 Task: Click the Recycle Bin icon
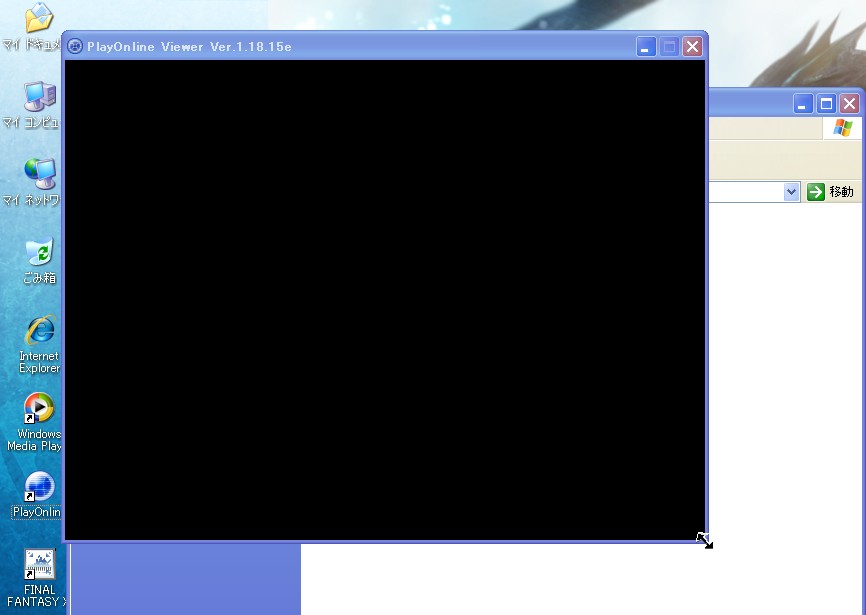coord(38,252)
